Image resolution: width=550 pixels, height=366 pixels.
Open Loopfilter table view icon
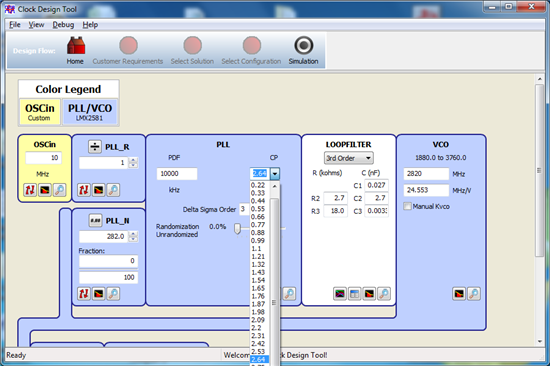pos(355,293)
